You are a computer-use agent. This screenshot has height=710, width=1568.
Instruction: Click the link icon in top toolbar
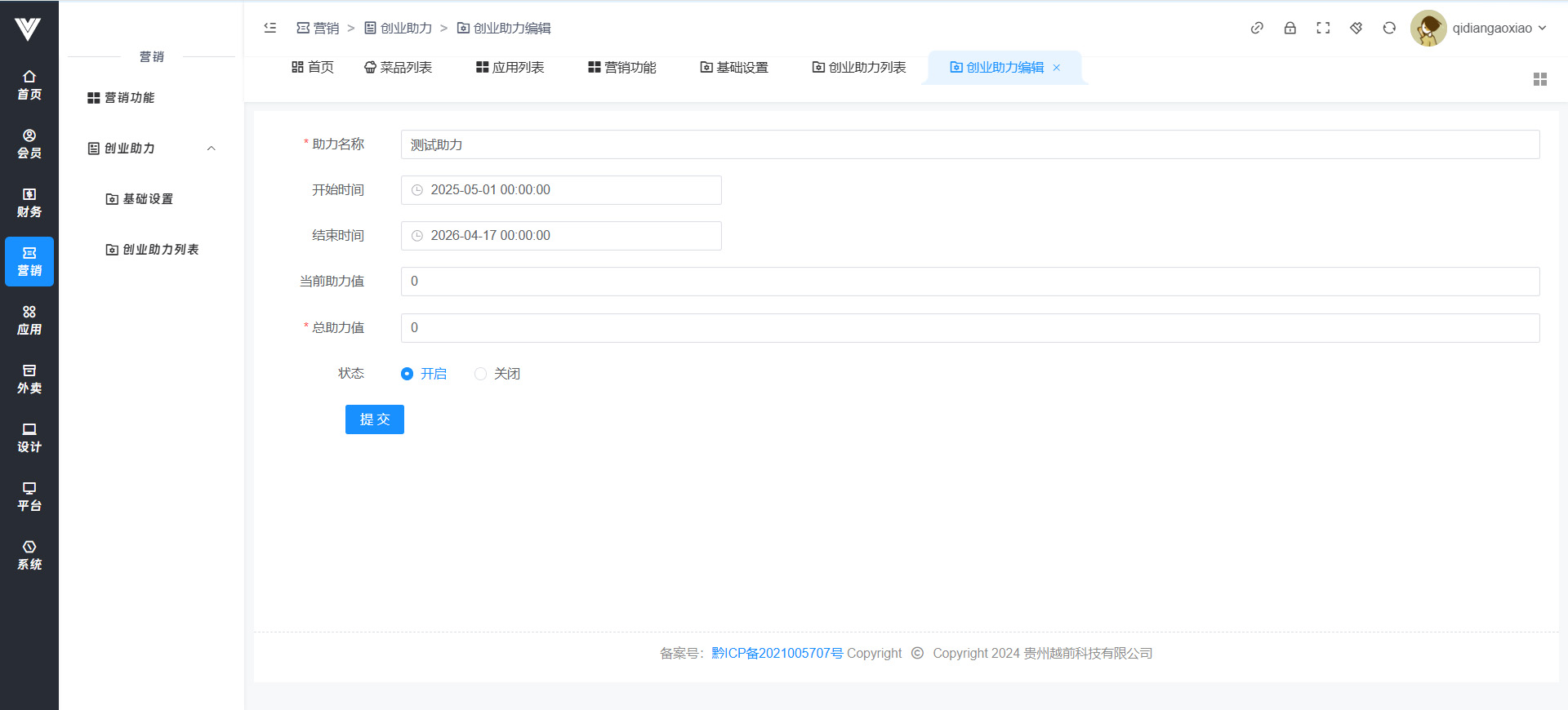point(1257,28)
